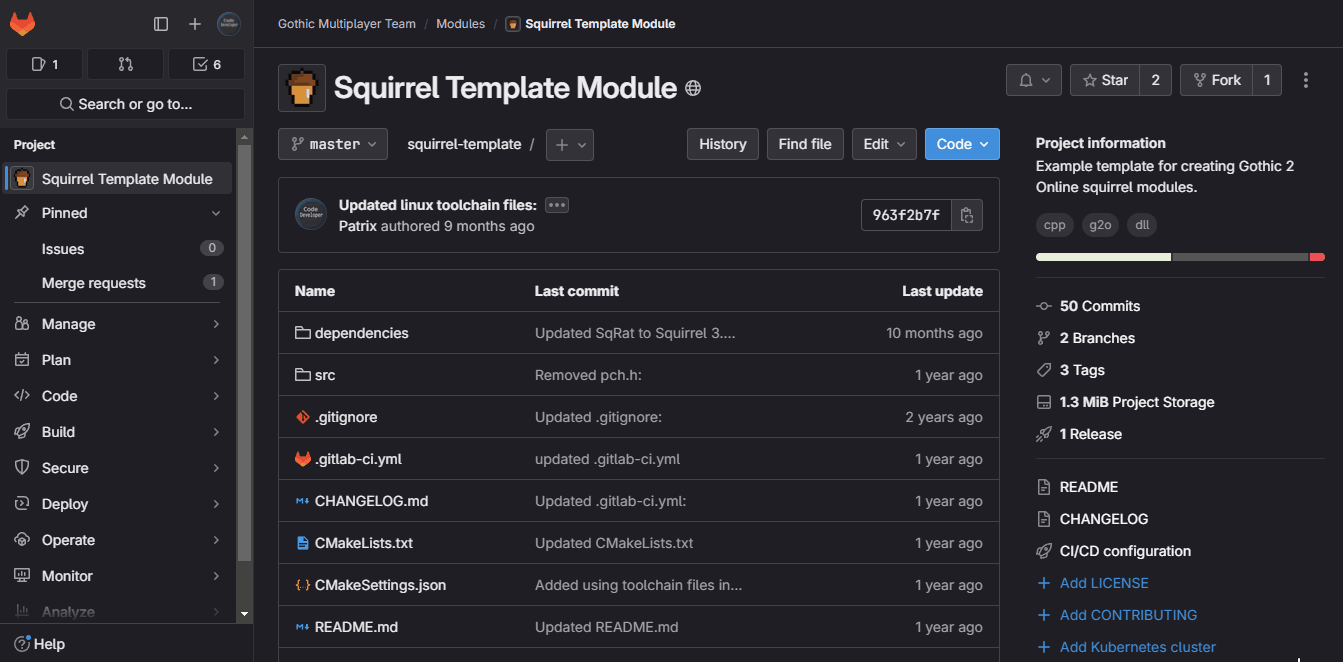Click the Help icon at bottom left

click(22, 644)
